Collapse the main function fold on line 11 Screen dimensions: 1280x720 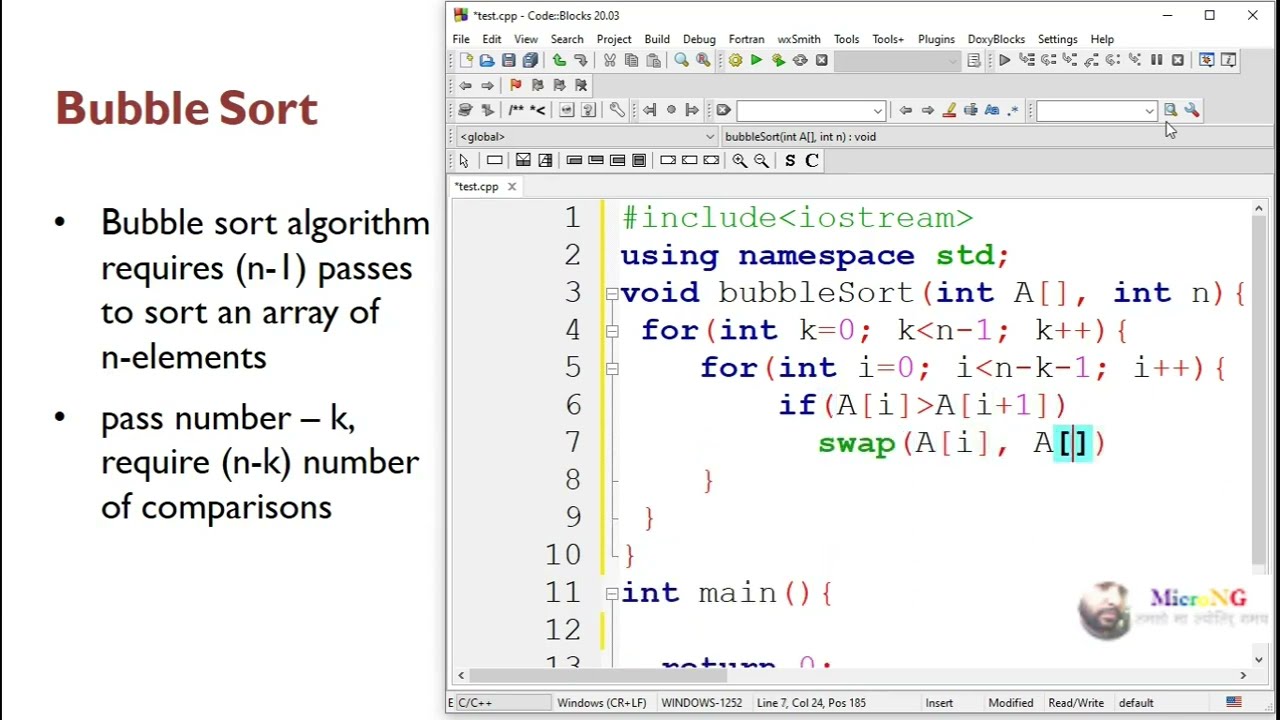click(x=611, y=594)
